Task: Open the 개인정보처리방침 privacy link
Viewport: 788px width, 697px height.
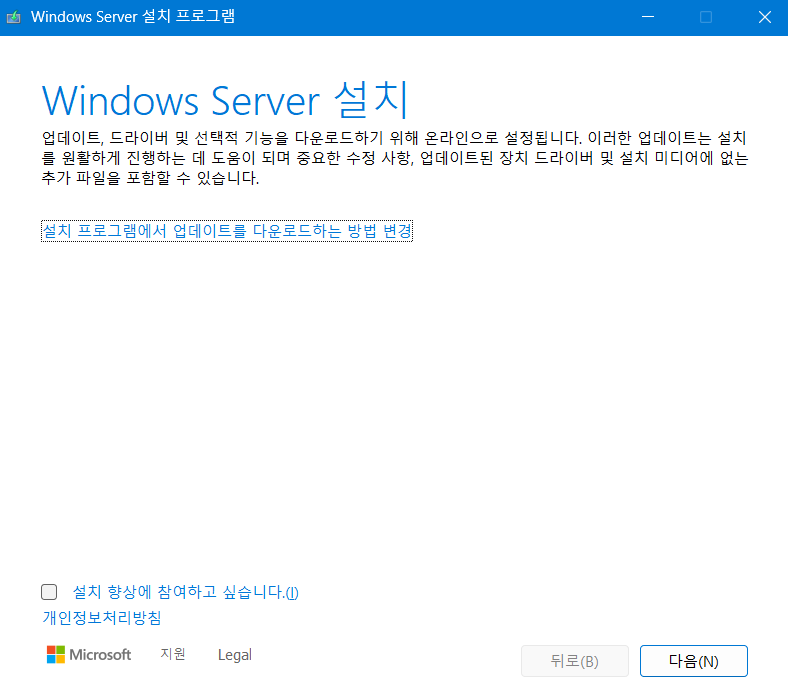Action: point(102,618)
